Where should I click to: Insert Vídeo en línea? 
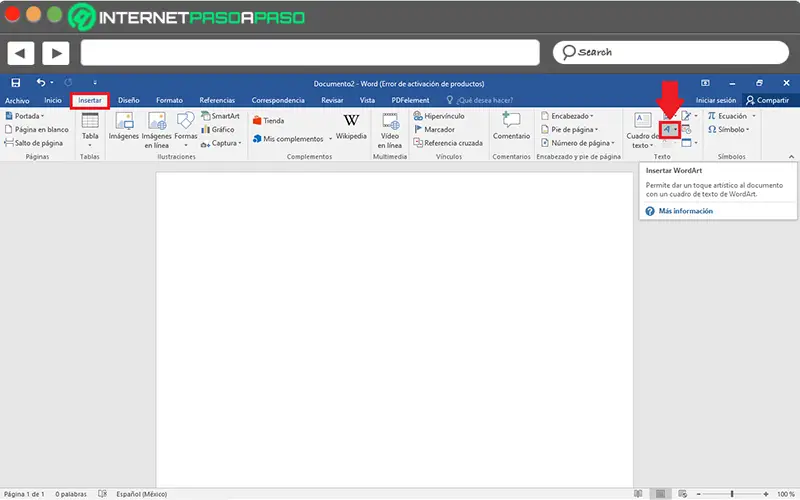click(x=390, y=130)
